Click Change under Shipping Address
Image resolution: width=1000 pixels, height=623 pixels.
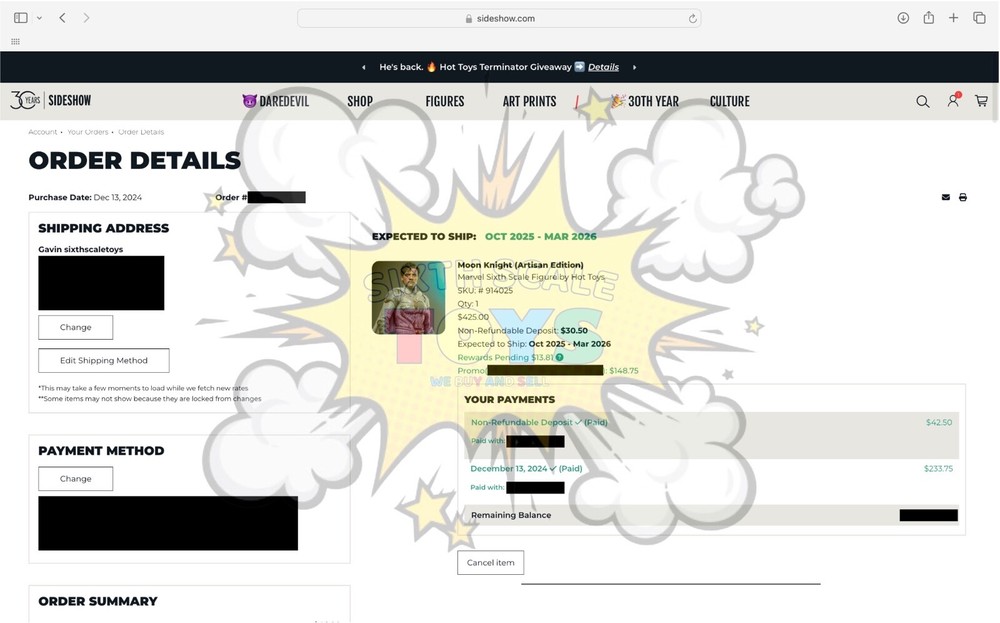[75, 327]
